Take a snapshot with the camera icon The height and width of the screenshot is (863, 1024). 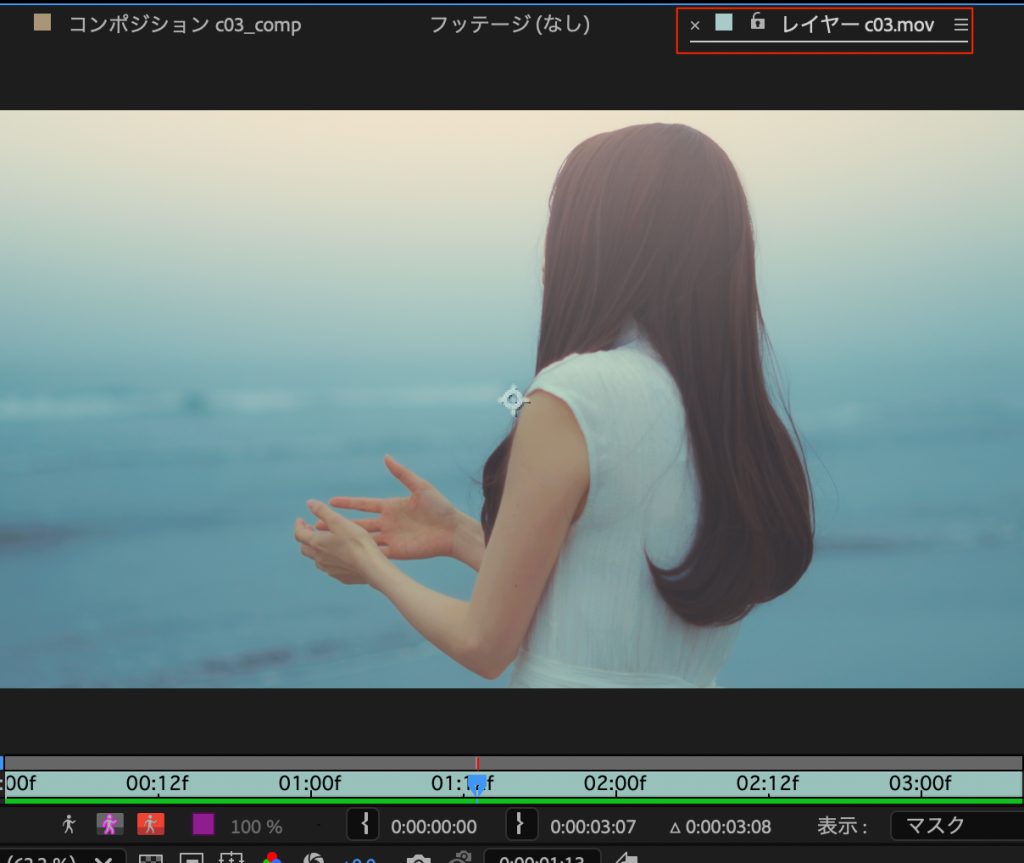tap(418, 858)
